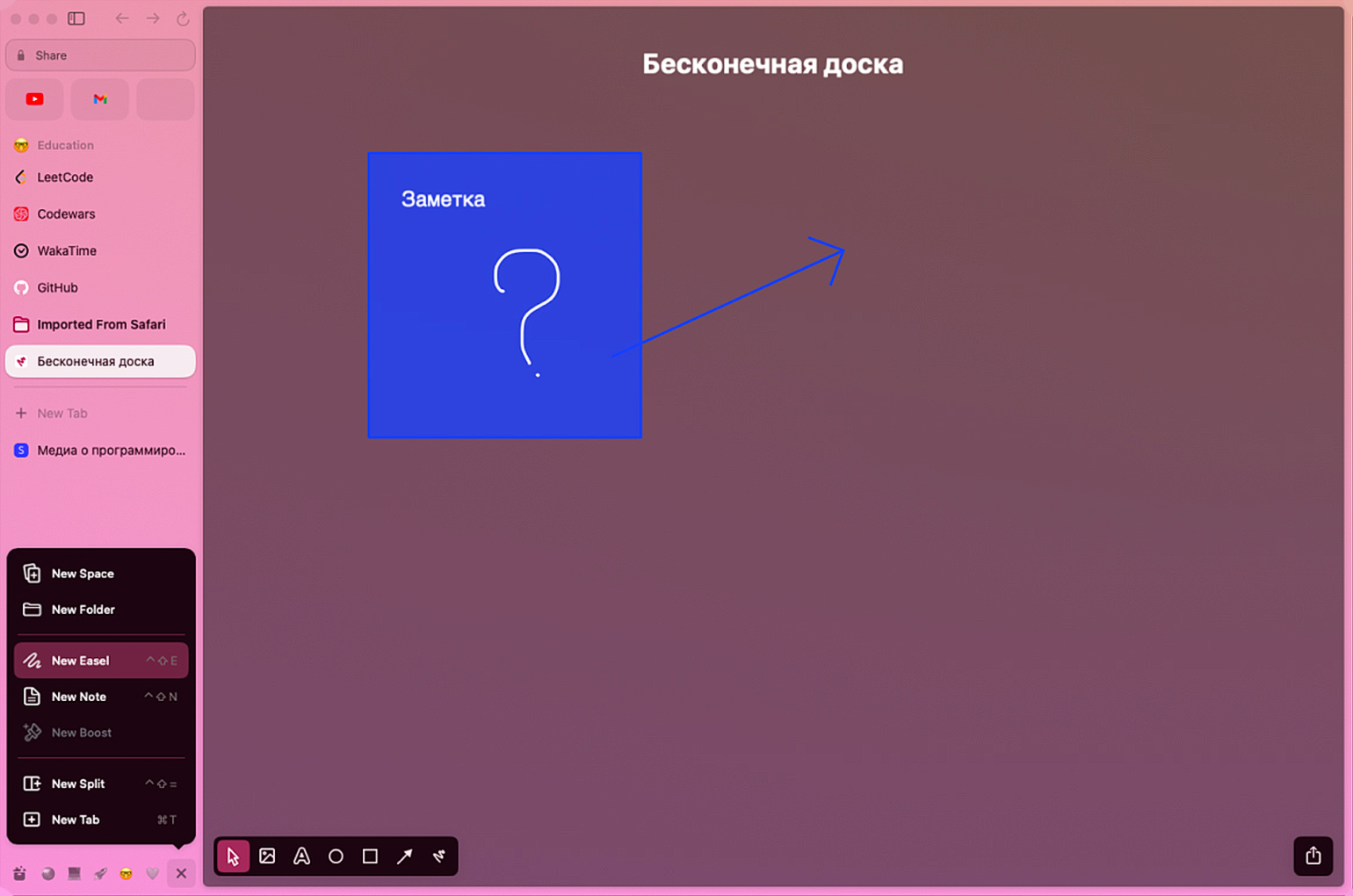Open the LeetCode pinned tab

[x=100, y=177]
